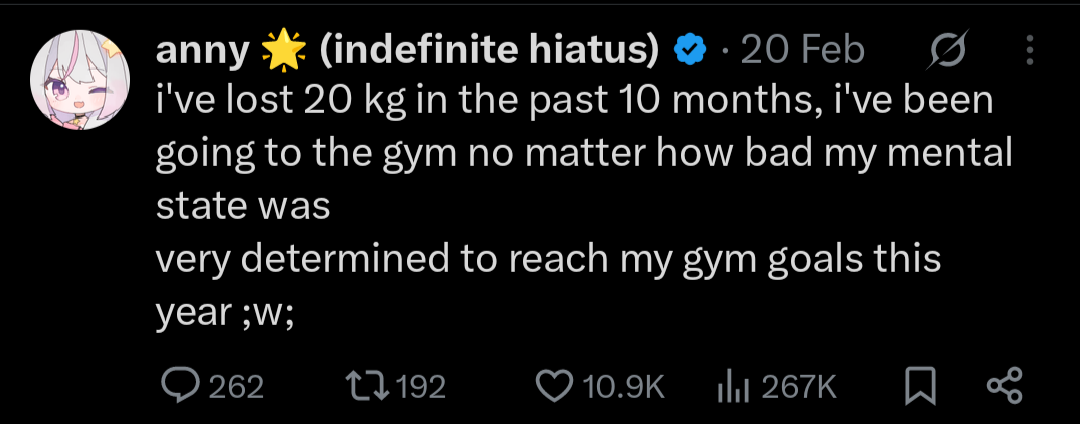Click the 267K views count

[x=798, y=386]
